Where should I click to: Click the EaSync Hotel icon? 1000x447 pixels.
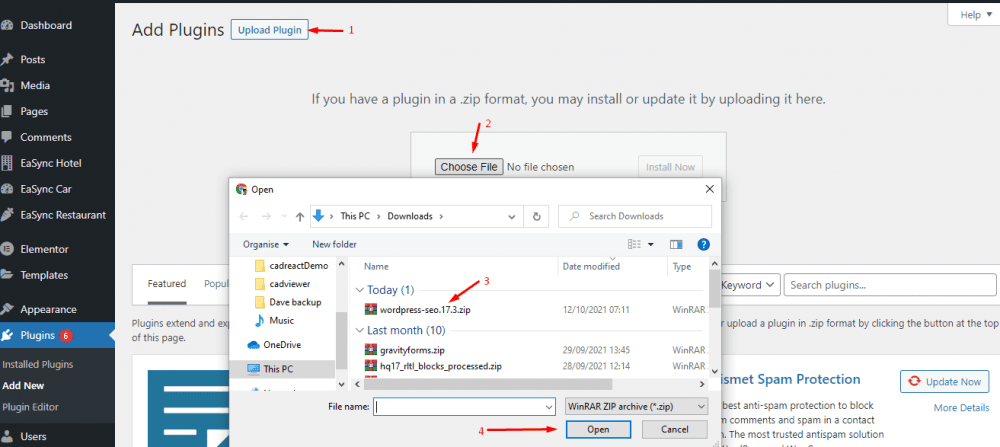coord(7,163)
